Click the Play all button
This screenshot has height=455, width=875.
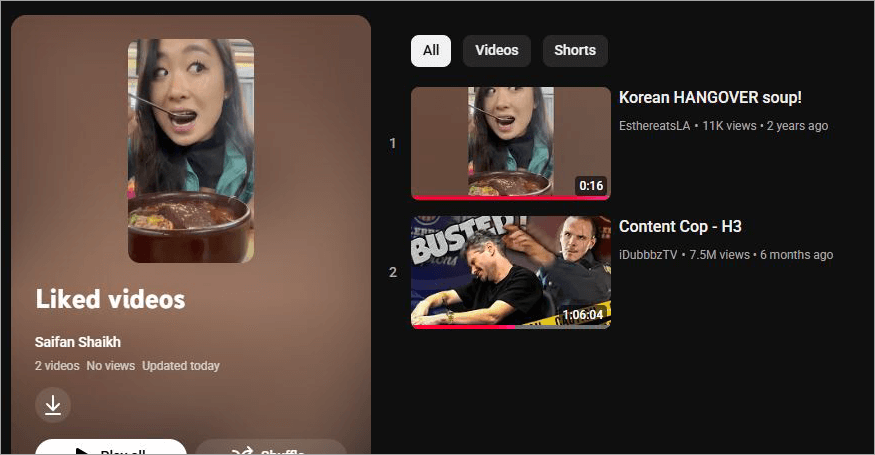click(x=110, y=448)
